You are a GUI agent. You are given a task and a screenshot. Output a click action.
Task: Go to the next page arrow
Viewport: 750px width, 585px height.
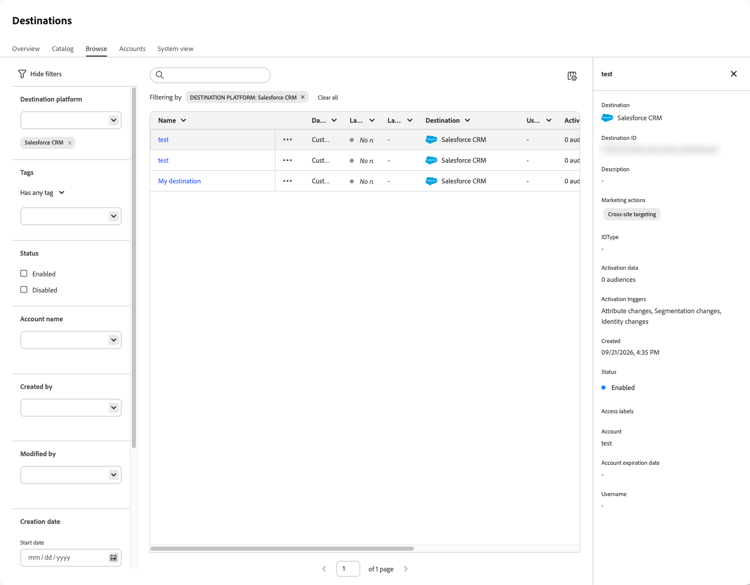point(406,569)
